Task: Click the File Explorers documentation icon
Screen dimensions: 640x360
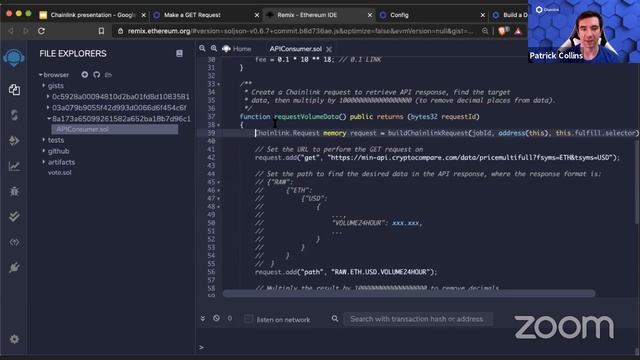Action: click(x=179, y=53)
